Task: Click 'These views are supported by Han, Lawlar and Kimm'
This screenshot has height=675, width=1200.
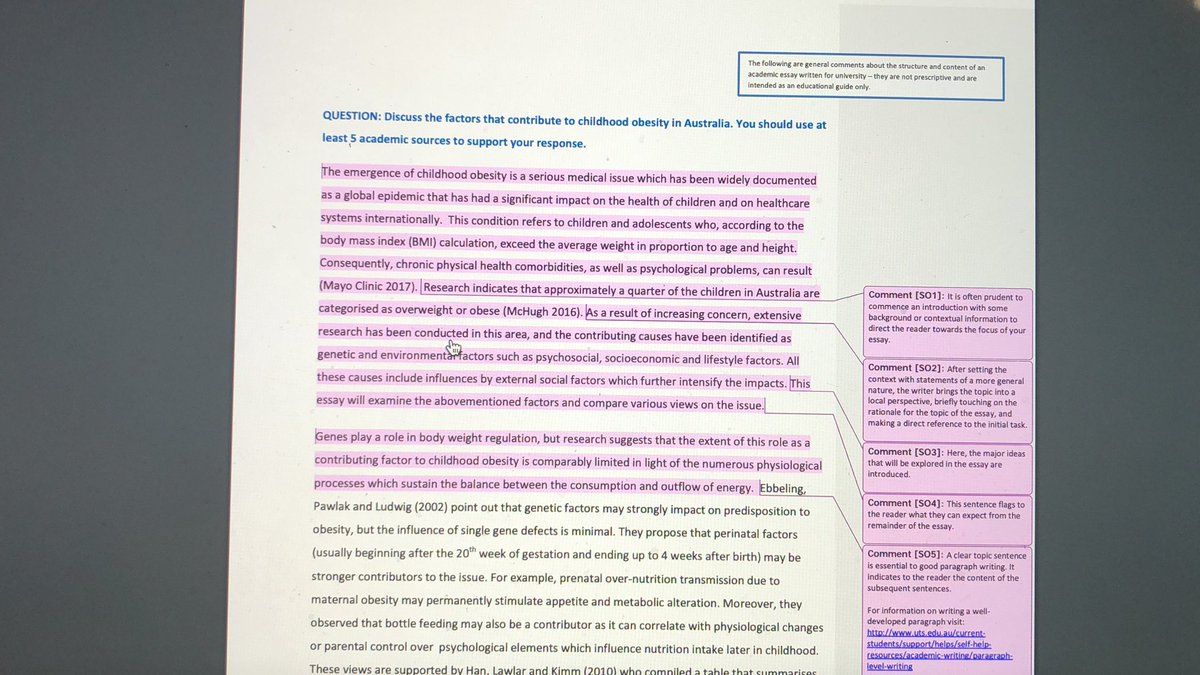Action: click(564, 669)
